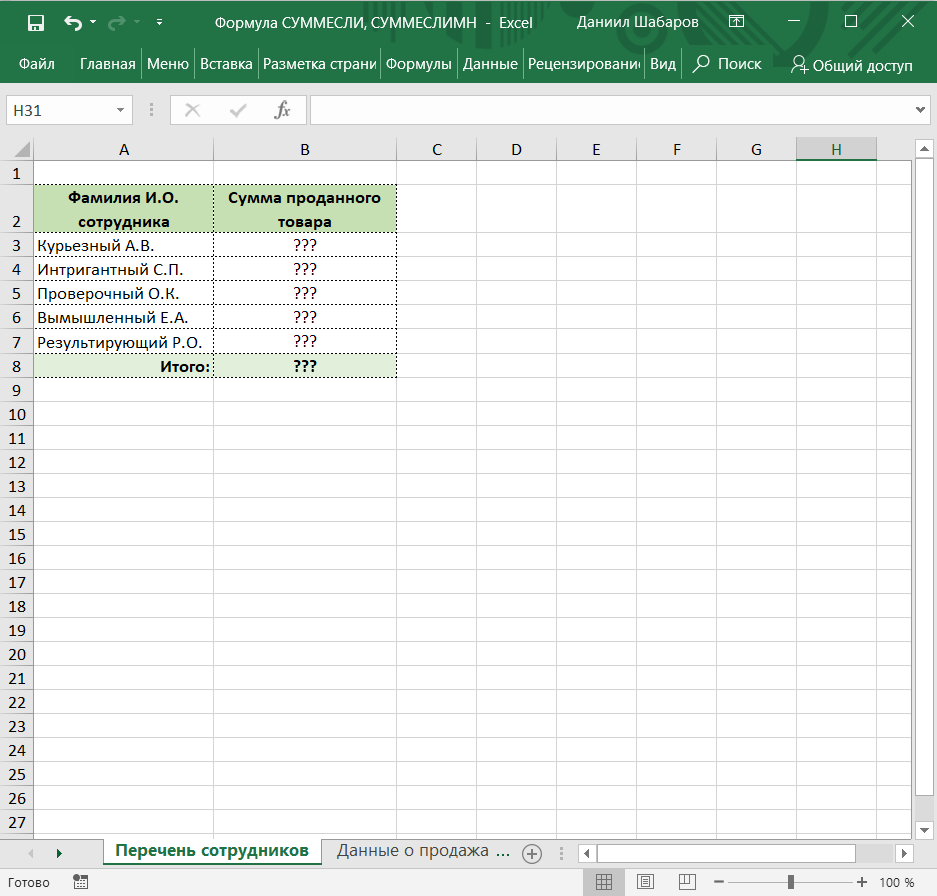Click the Save icon in title bar
937x896 pixels.
point(35,22)
